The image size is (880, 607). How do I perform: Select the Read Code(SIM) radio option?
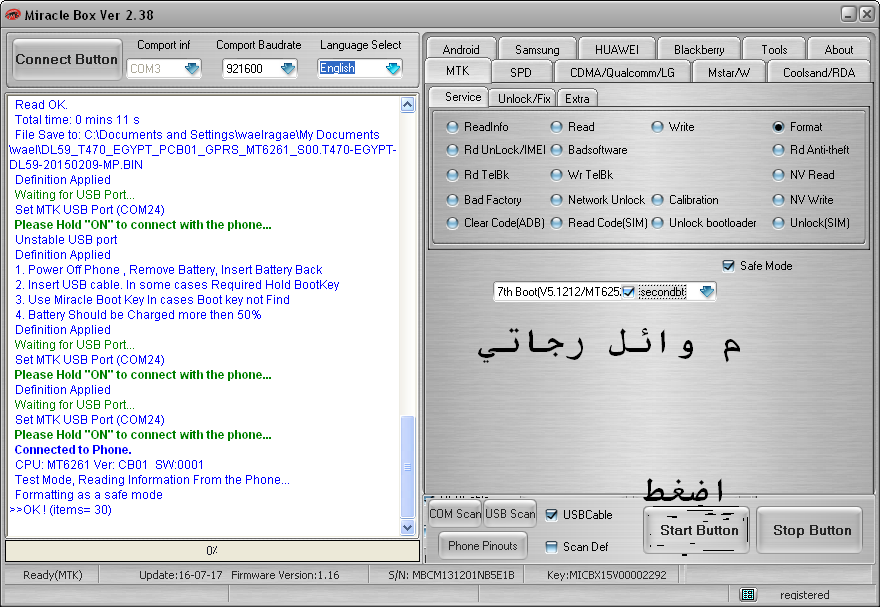[x=556, y=223]
